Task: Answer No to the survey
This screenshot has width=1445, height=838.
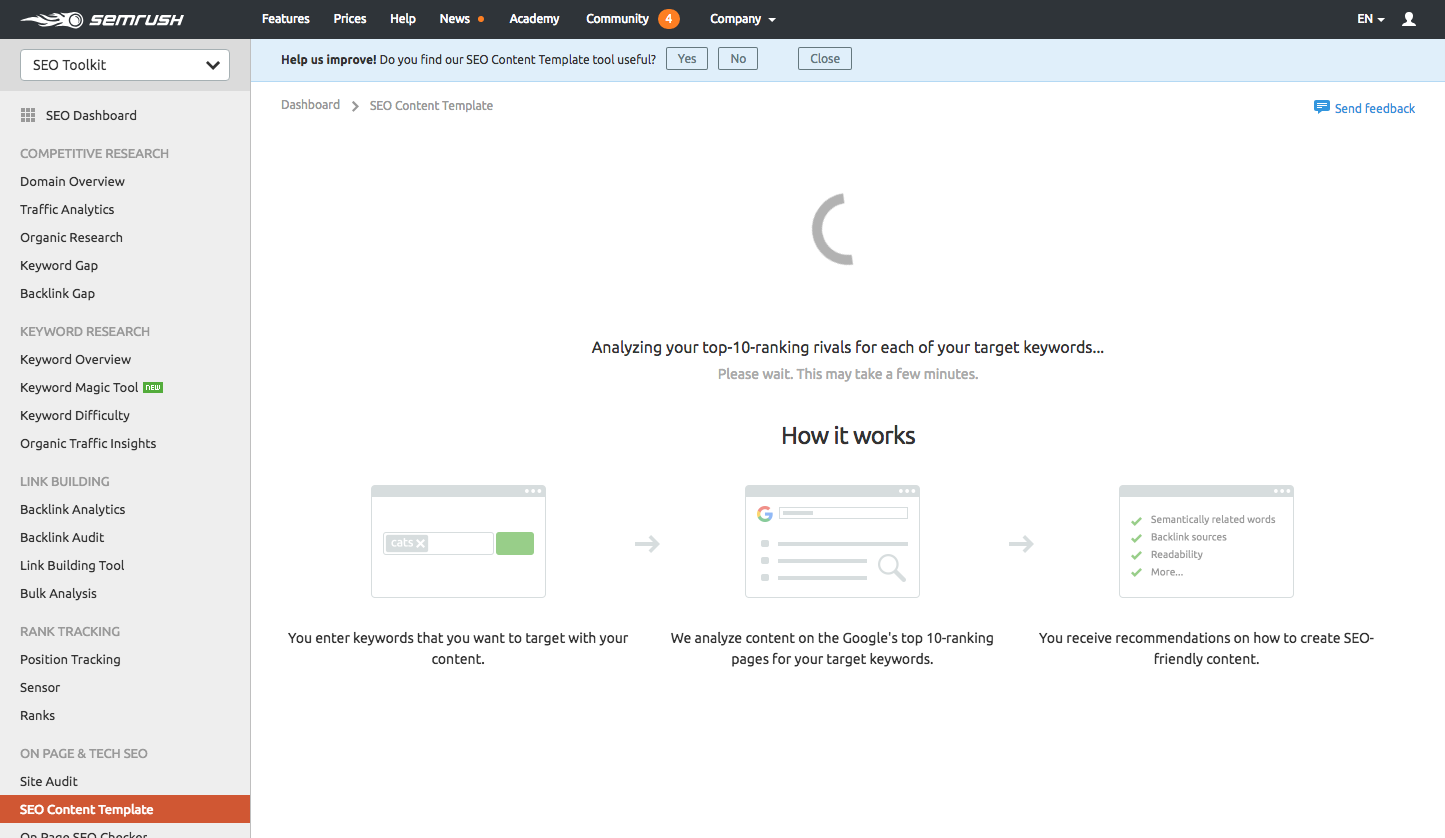Action: (738, 59)
